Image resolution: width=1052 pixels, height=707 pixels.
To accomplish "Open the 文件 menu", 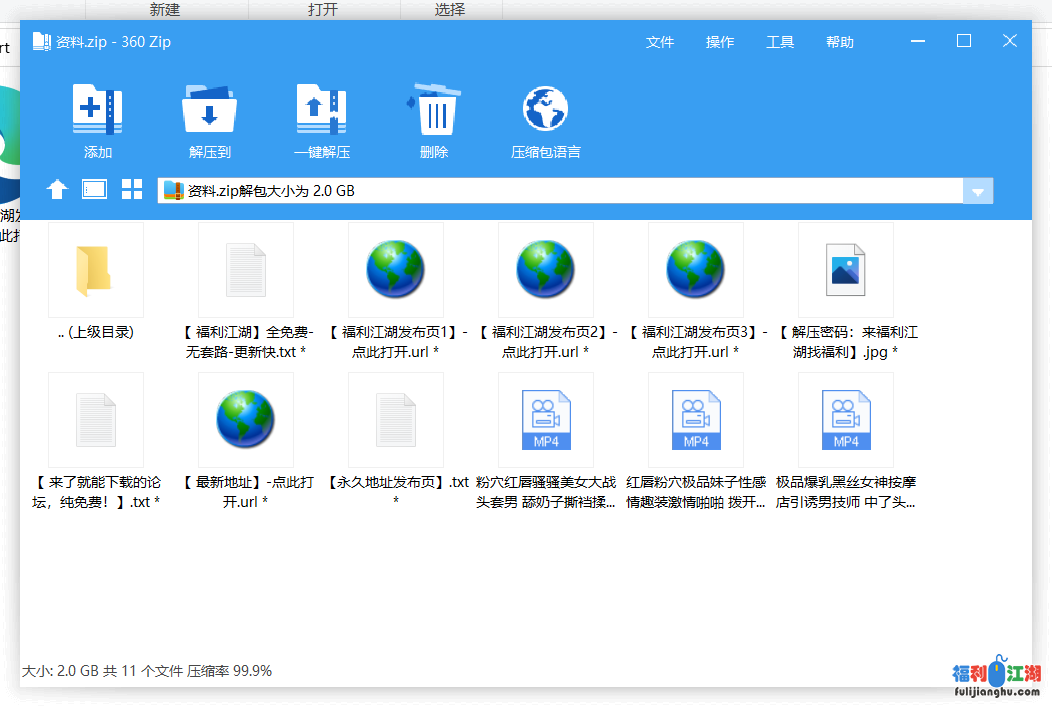I will tap(660, 42).
